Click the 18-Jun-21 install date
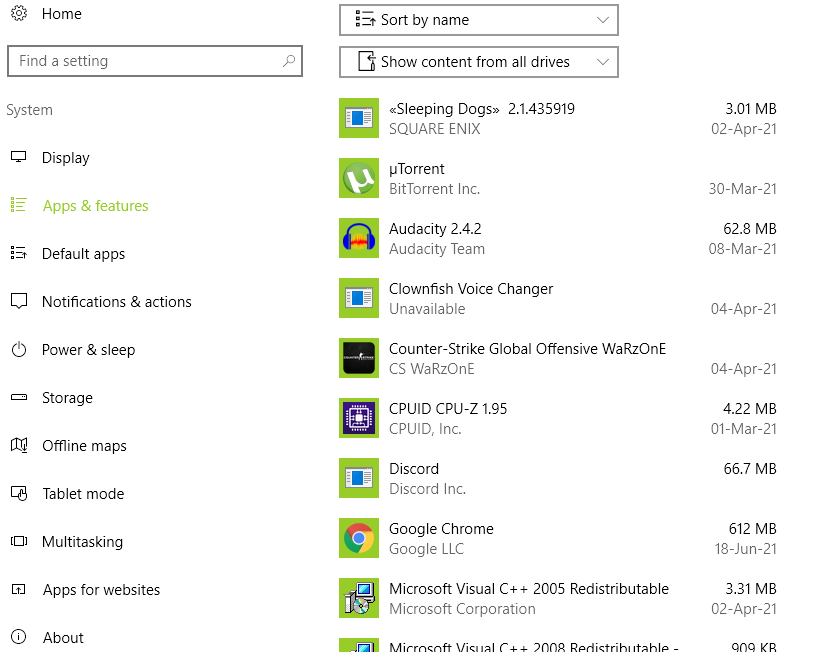This screenshot has height=652, width=826. tap(745, 549)
